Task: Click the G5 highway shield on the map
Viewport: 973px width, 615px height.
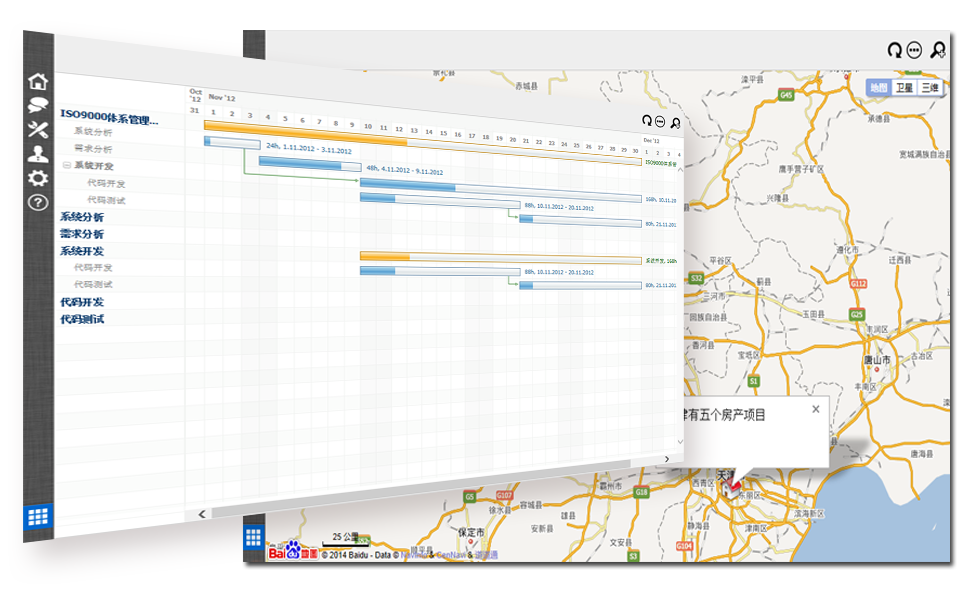Action: [x=470, y=496]
